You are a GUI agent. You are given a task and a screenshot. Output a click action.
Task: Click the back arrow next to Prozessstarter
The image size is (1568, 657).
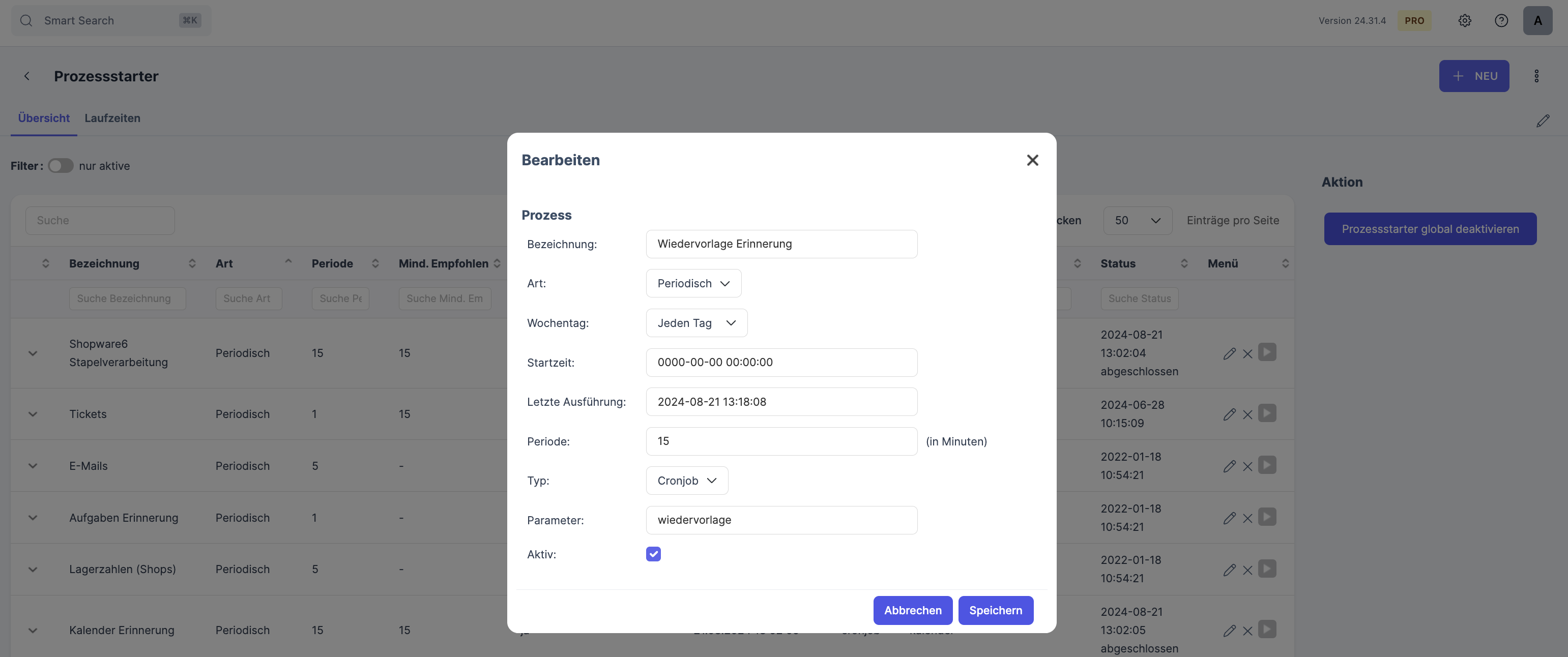[27, 76]
